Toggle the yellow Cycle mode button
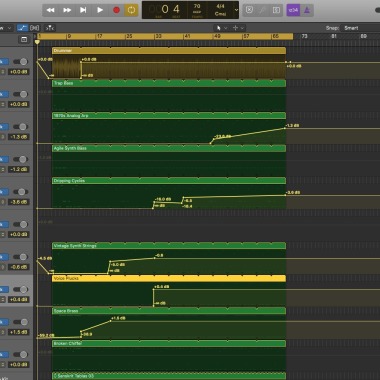This screenshot has height=380, width=380. coord(131,10)
